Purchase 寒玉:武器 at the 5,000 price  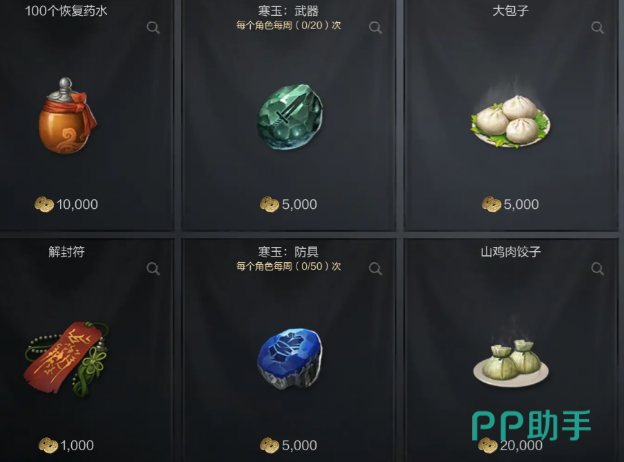289,205
